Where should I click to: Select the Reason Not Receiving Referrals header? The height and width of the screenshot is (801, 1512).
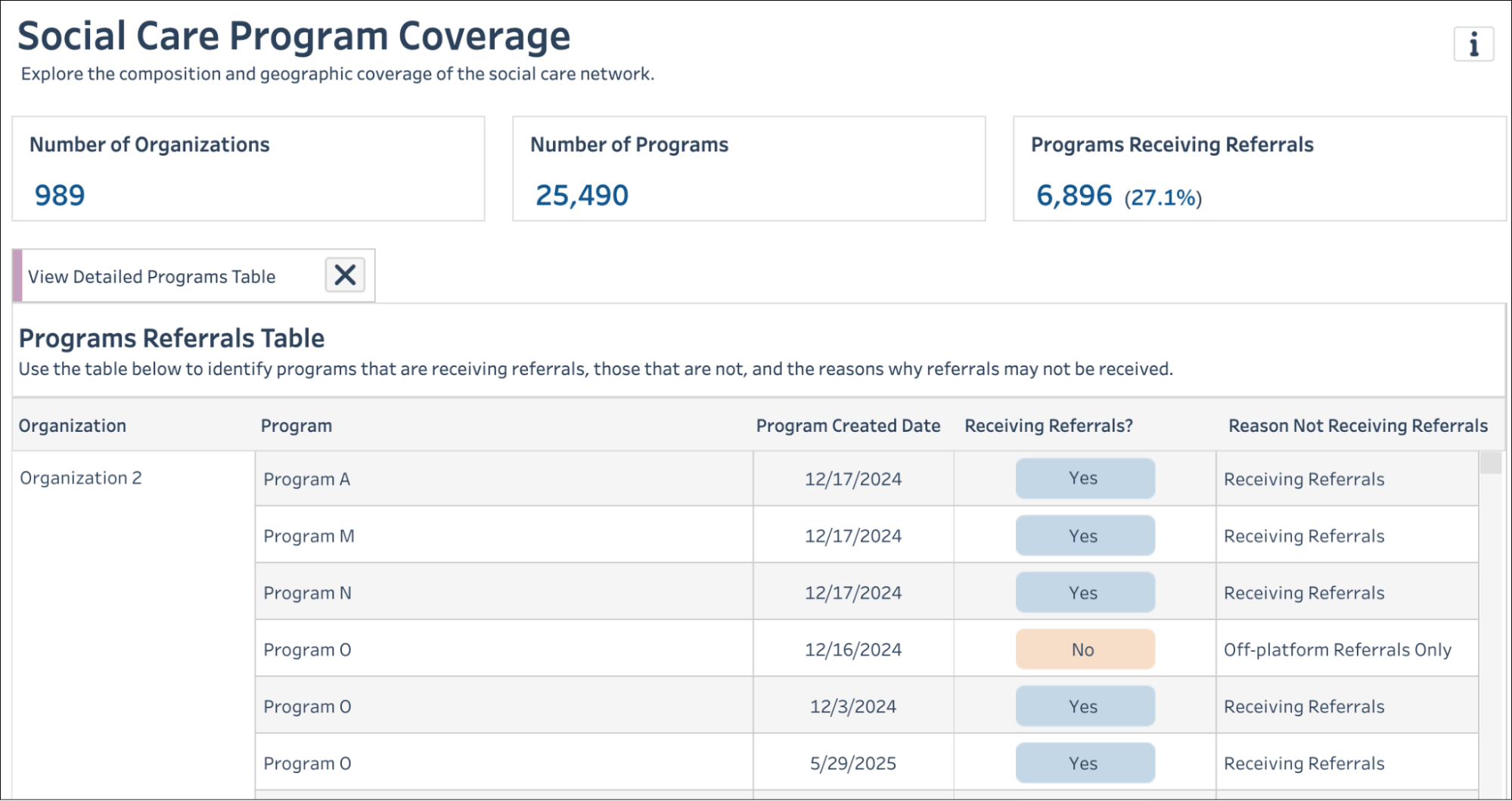click(1357, 425)
